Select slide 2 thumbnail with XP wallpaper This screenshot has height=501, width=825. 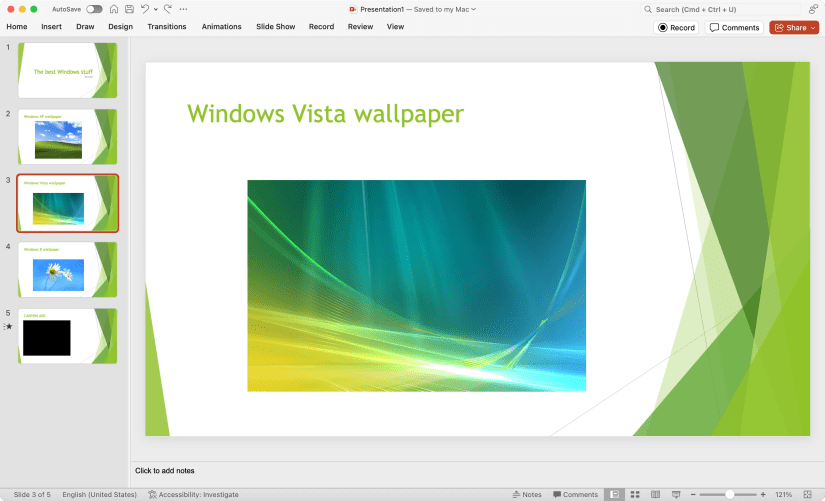click(x=67, y=136)
